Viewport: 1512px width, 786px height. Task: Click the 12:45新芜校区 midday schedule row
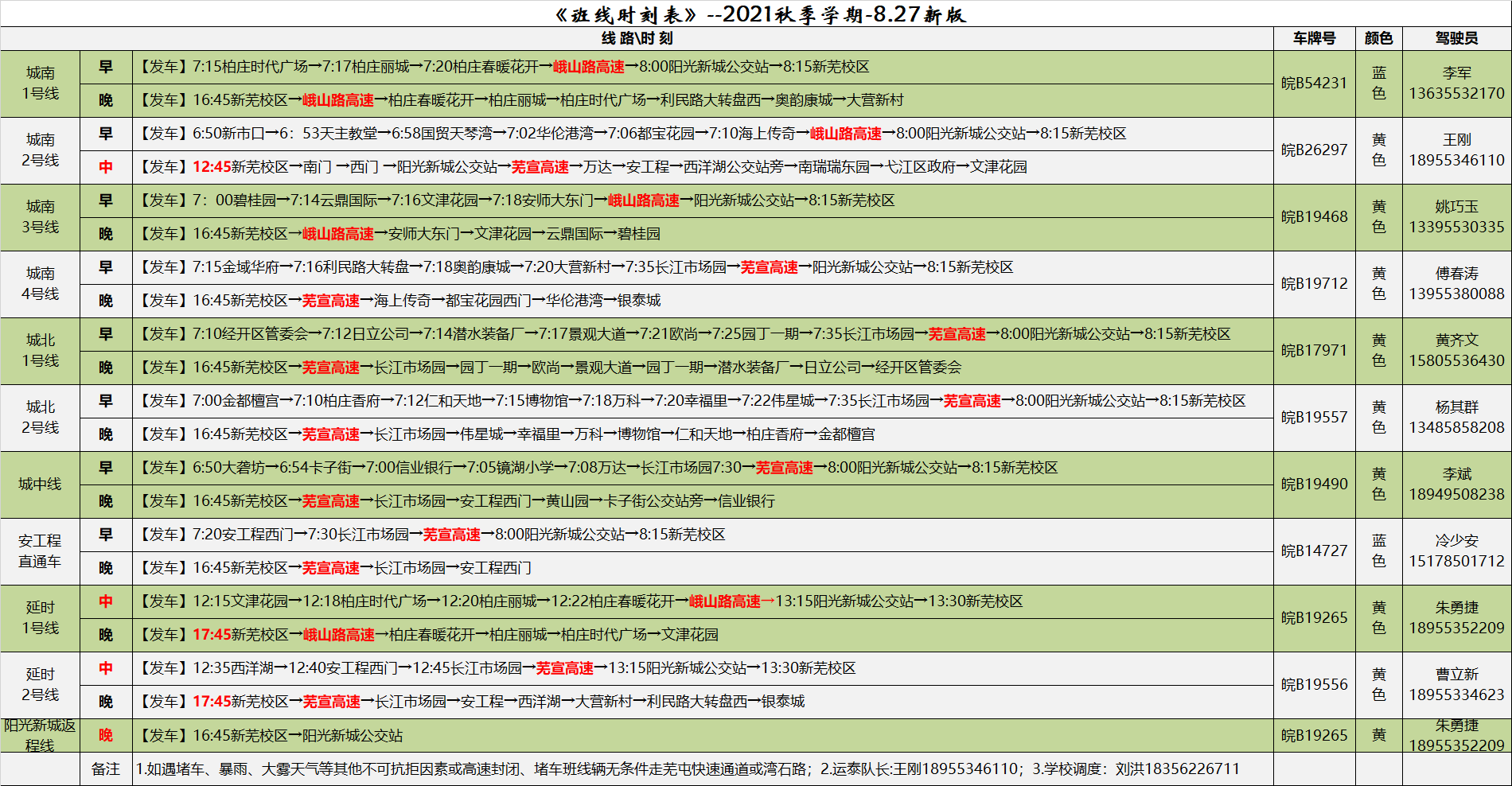703,167
